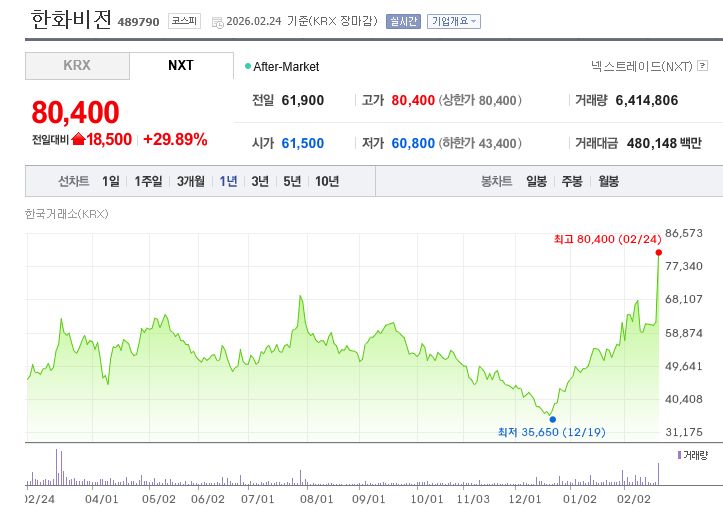
Task: Click the 선차트 label
Action: click(x=73, y=181)
